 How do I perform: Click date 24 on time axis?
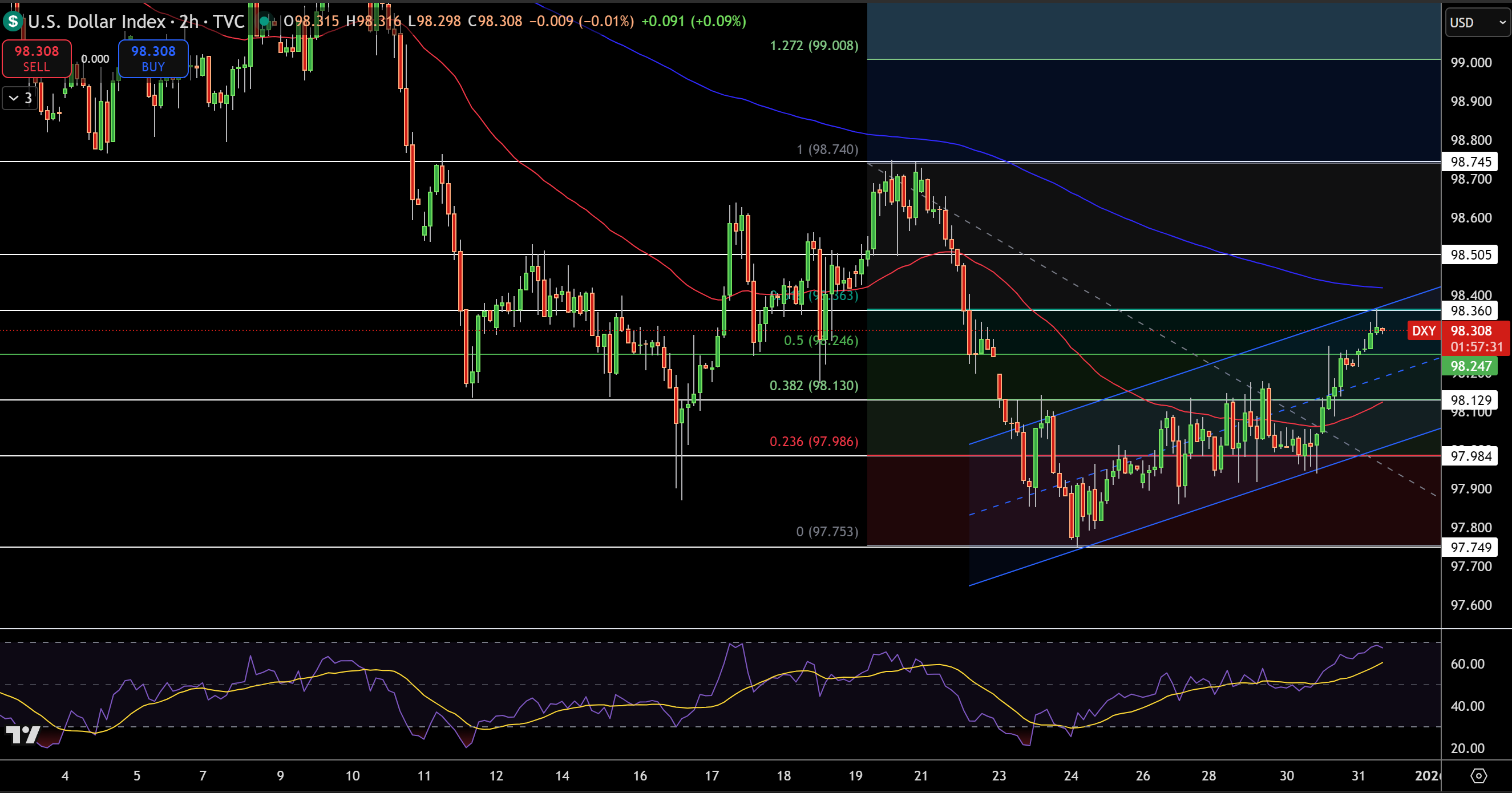1071,776
